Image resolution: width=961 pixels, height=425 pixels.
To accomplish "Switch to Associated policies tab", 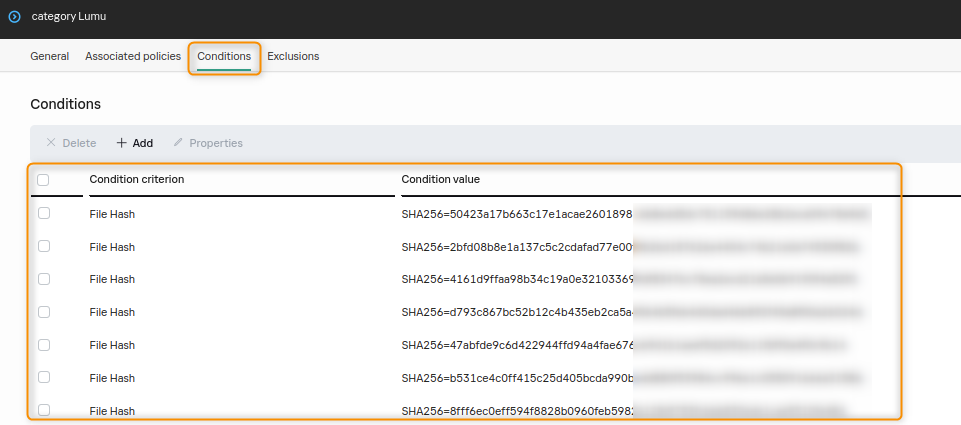I will coord(133,56).
